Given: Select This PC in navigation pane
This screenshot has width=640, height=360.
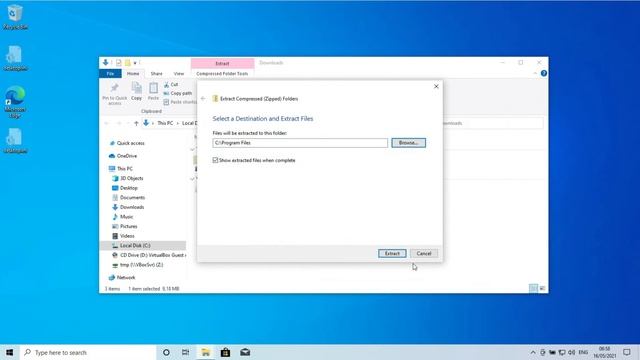Looking at the screenshot, I should (x=121, y=169).
